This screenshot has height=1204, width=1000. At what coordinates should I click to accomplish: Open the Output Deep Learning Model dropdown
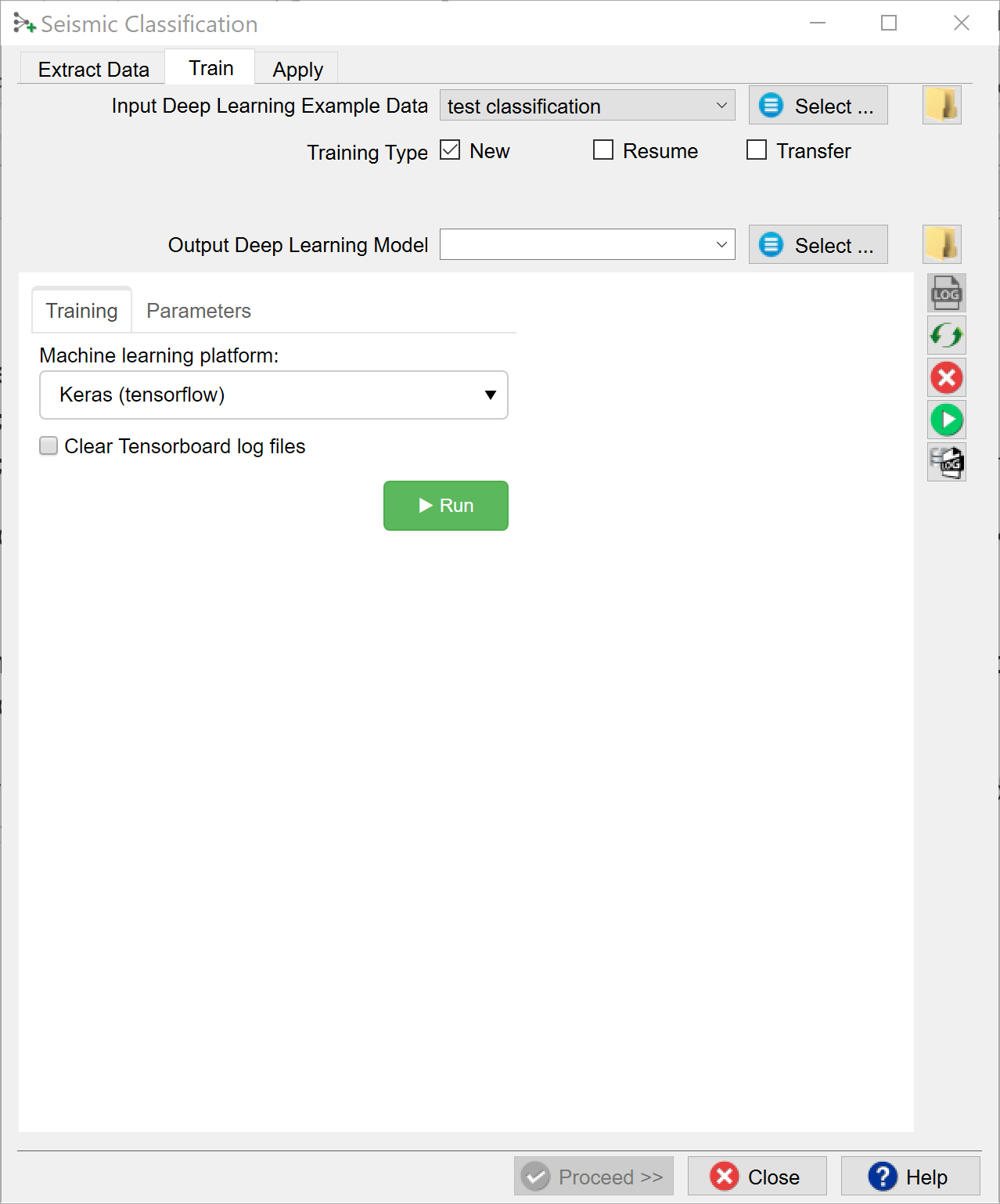click(587, 245)
